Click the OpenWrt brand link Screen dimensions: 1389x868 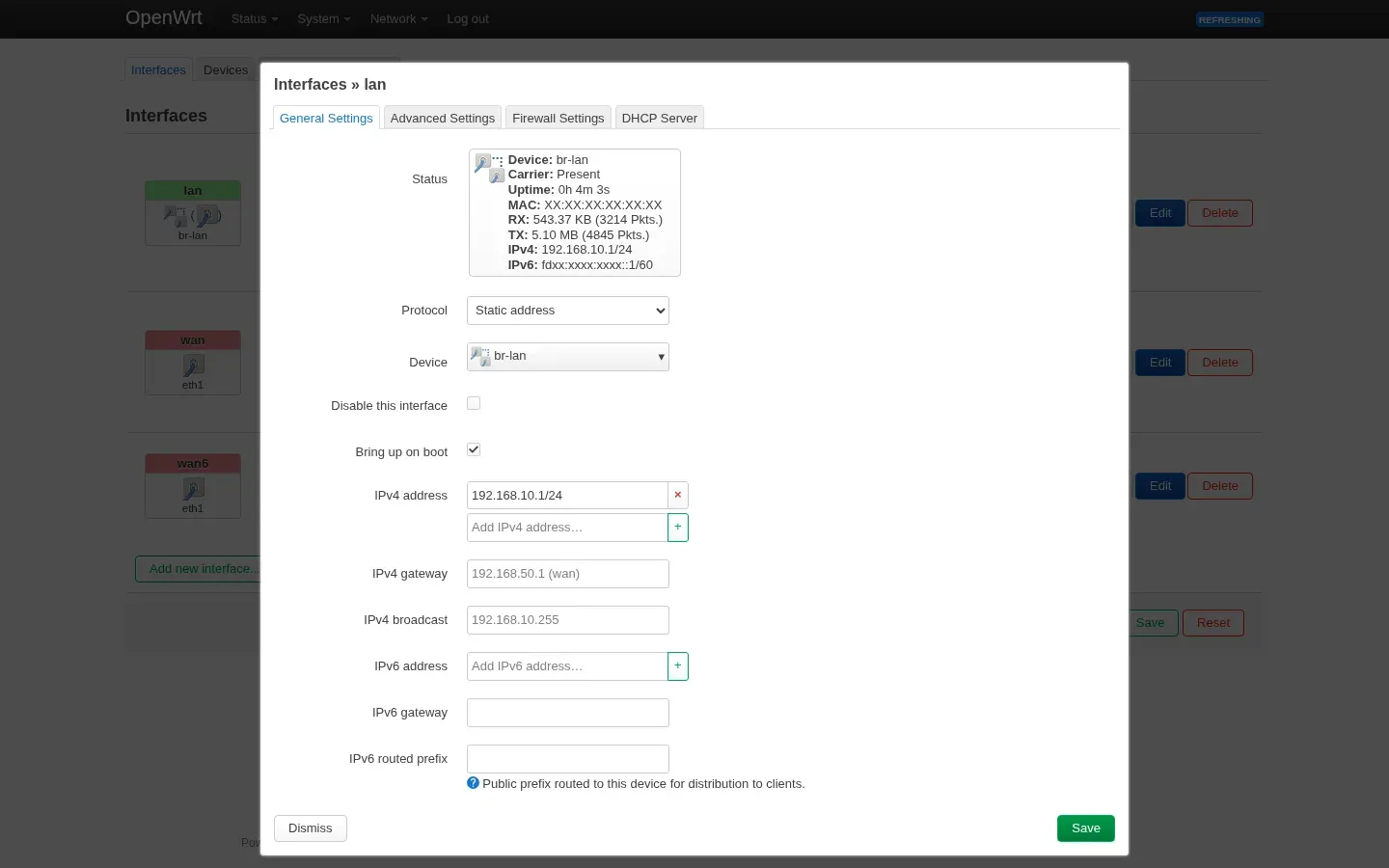164,17
